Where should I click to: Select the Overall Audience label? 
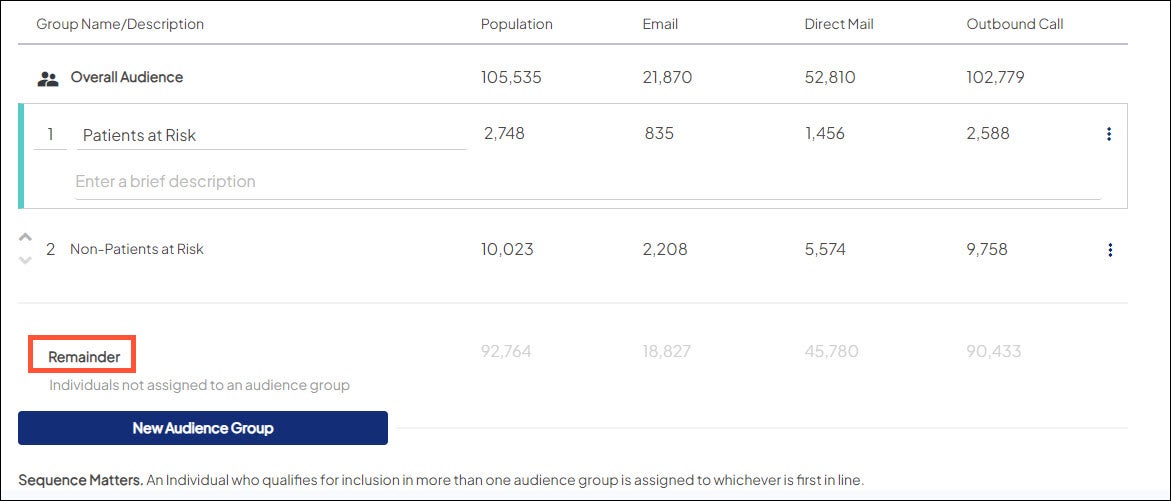point(126,77)
